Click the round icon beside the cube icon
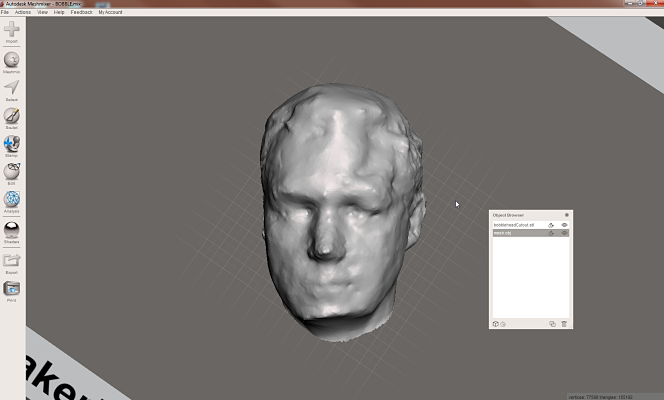Image resolution: width=664 pixels, height=400 pixels. 503,324
